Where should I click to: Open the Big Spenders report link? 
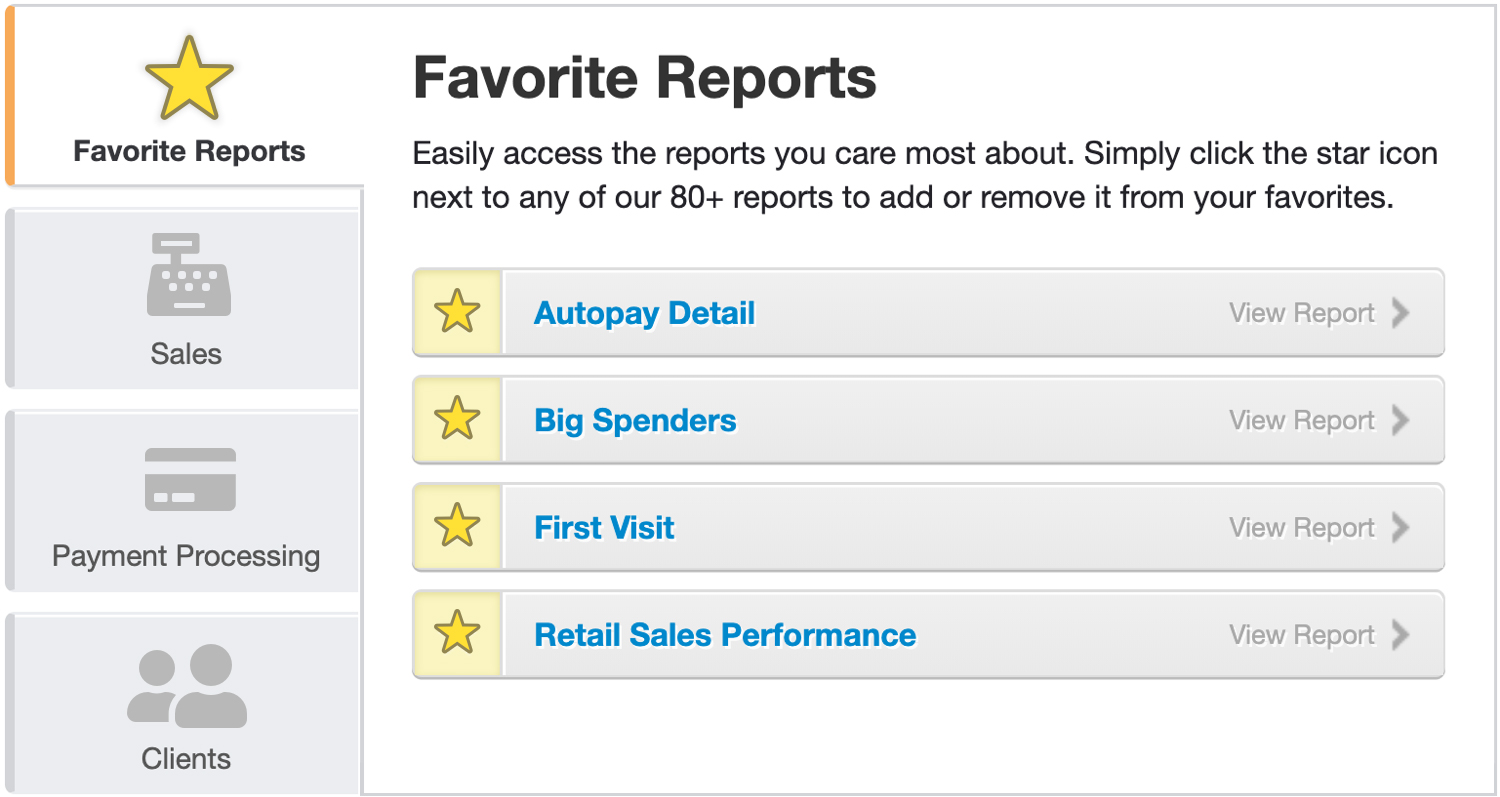click(635, 420)
